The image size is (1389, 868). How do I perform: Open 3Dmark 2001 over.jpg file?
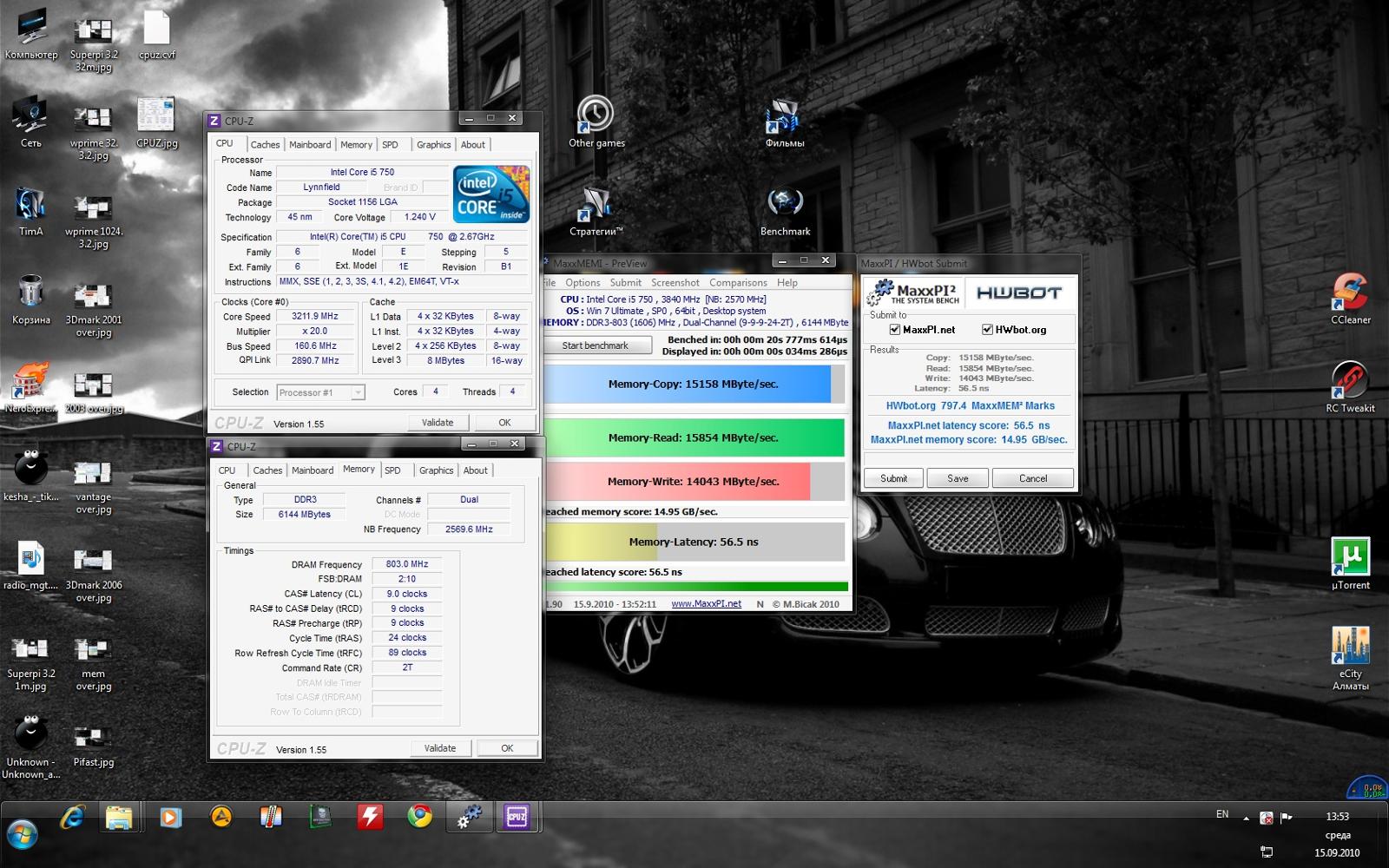93,307
